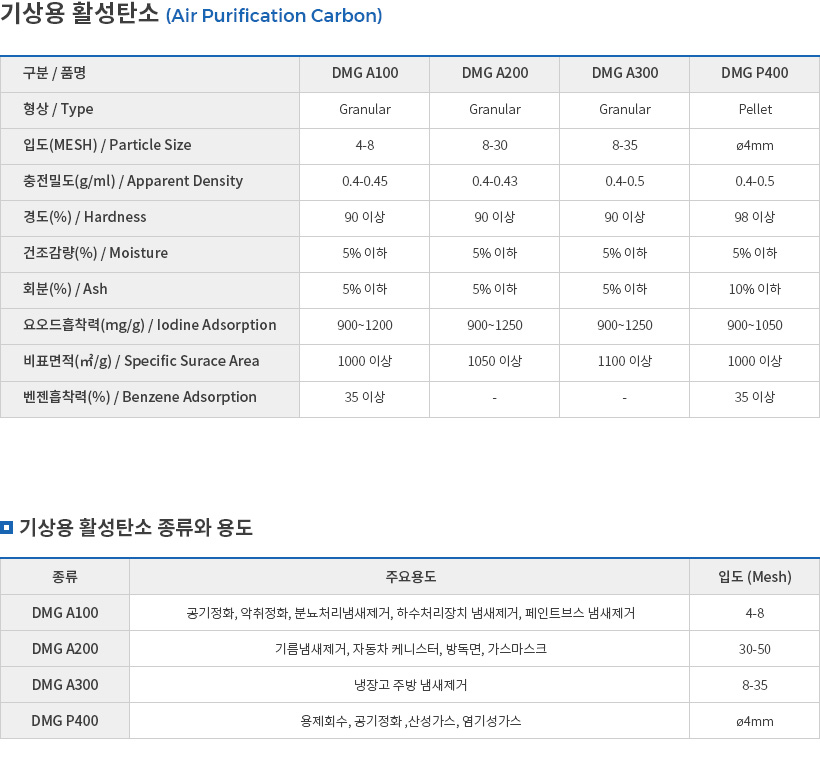Screen dimensions: 820x762
Task: Select the "98 이상" hardness value
Action: (x=754, y=217)
